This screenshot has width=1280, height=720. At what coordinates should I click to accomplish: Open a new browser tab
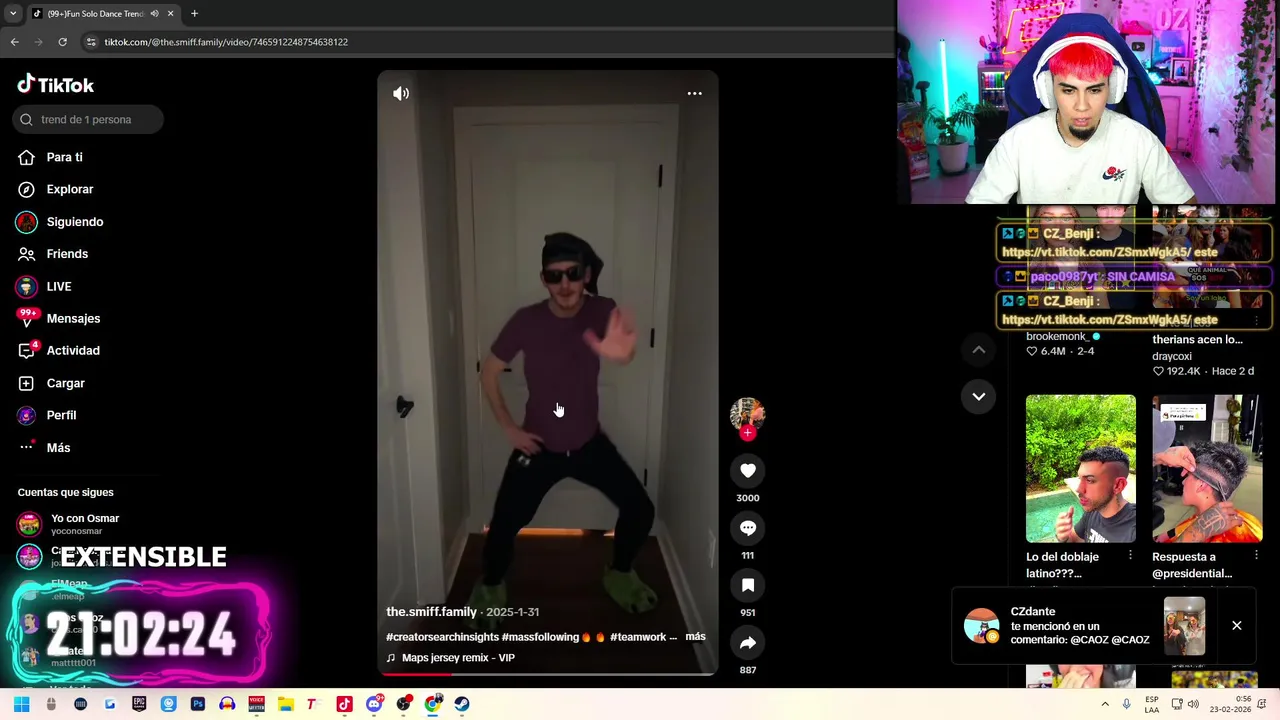tap(194, 13)
